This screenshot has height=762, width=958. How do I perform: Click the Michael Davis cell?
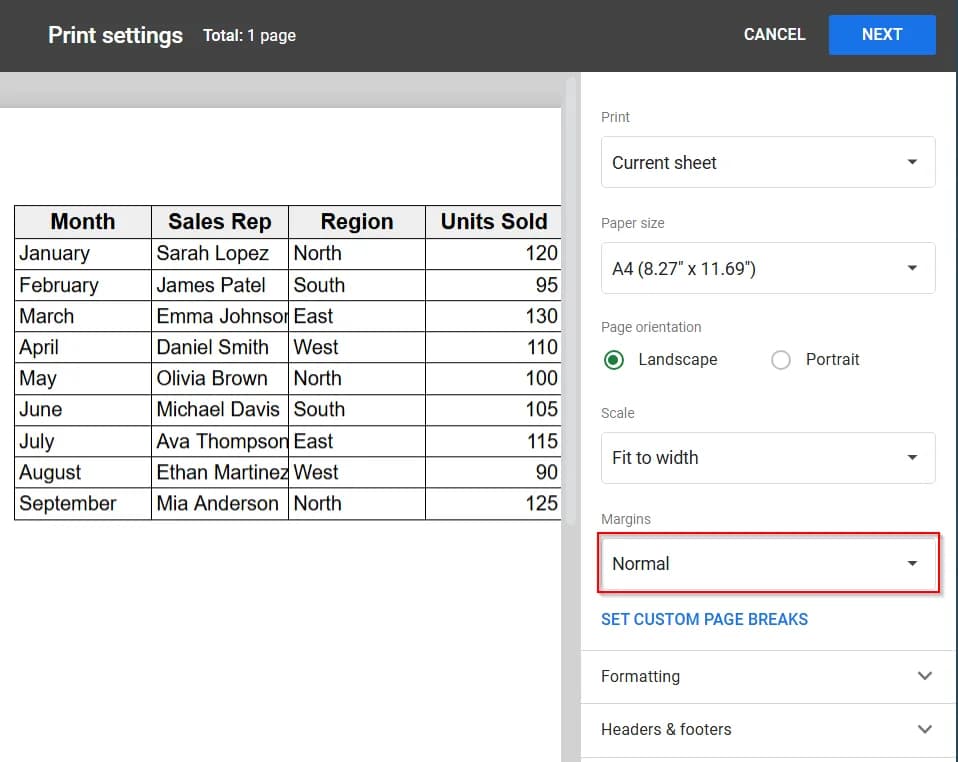point(219,409)
